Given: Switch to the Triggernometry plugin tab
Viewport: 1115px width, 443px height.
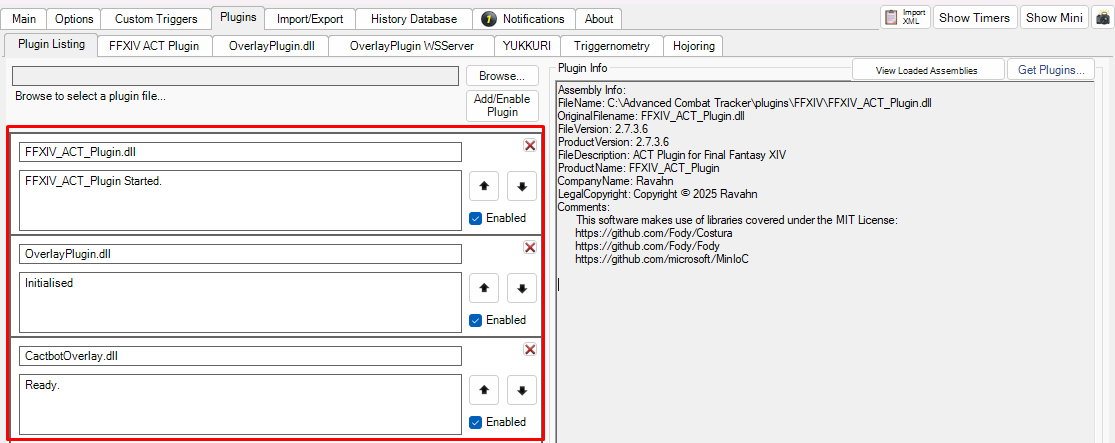Looking at the screenshot, I should [612, 46].
